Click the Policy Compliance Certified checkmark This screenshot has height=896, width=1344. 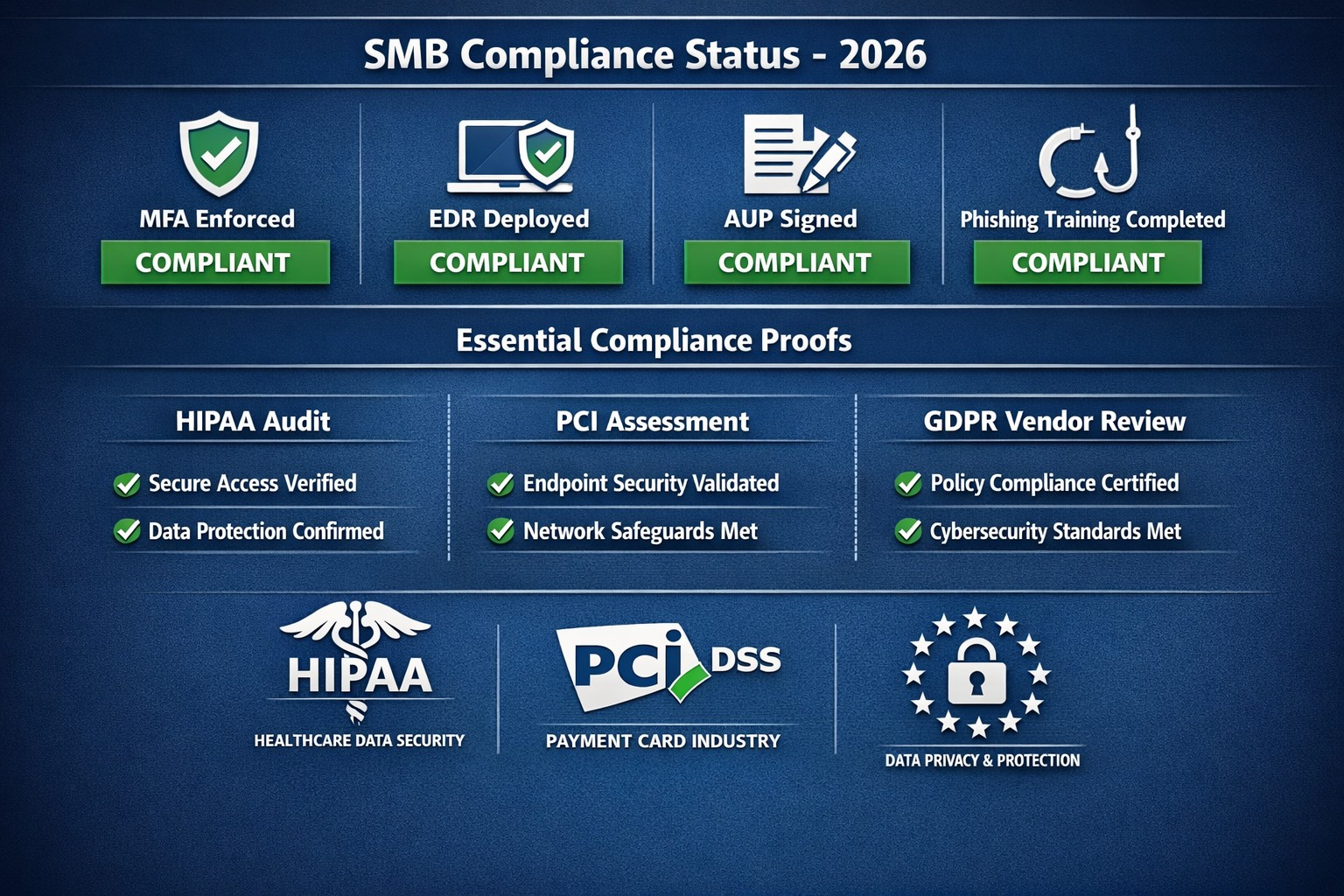(x=908, y=484)
